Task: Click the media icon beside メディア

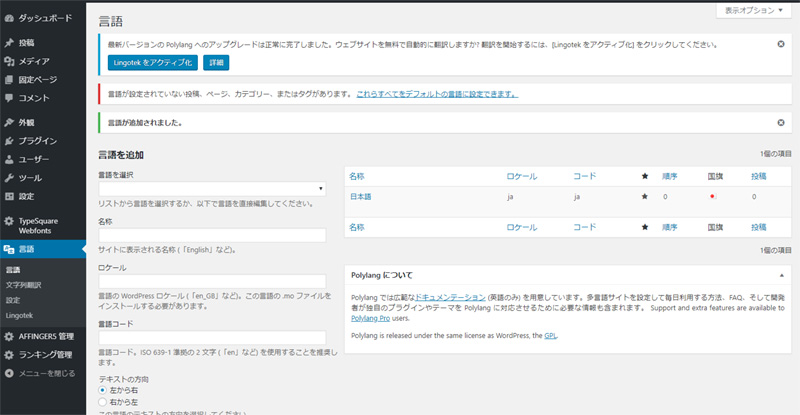Action: point(9,61)
